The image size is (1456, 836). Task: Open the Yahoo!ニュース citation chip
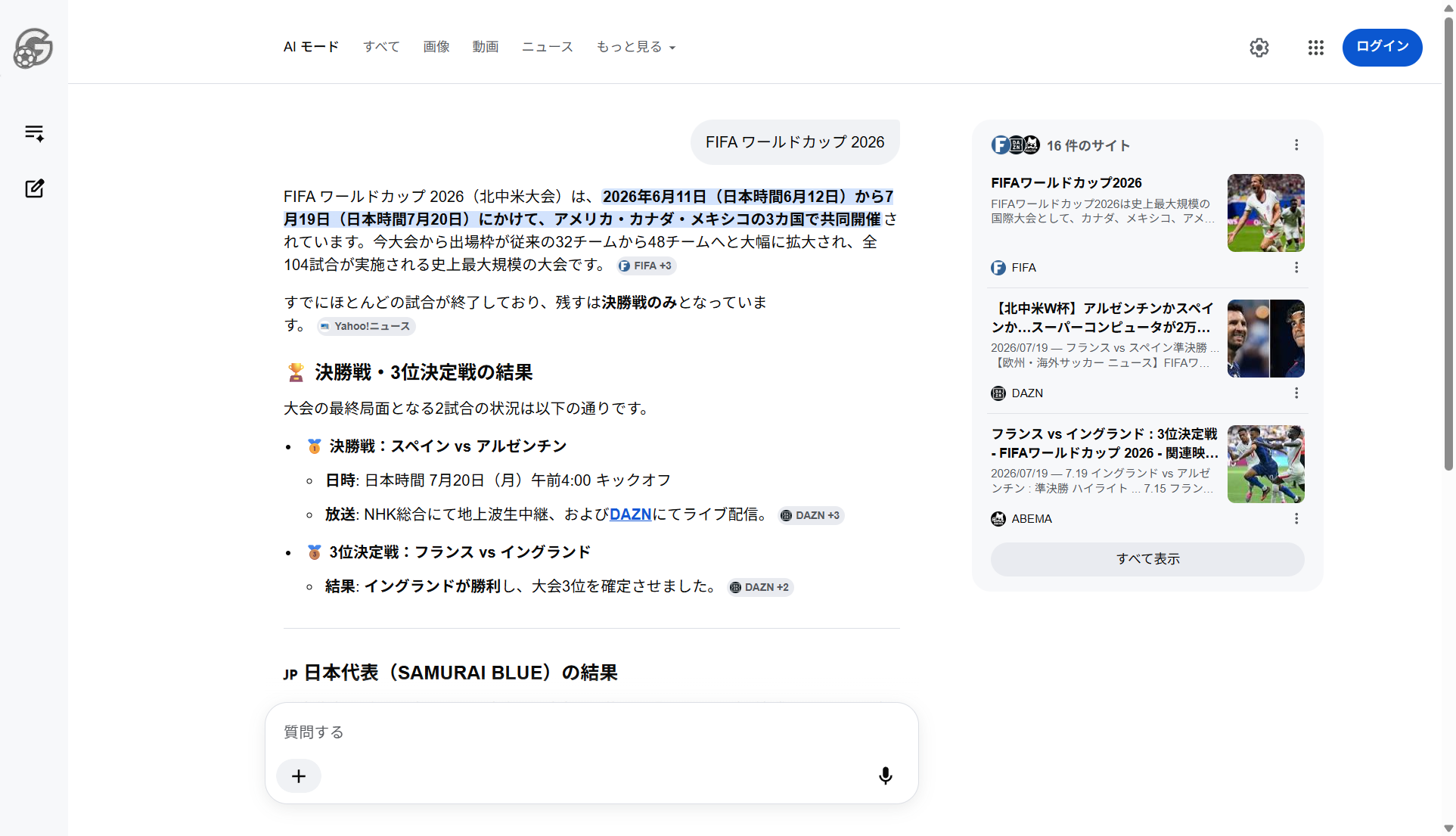coord(365,326)
